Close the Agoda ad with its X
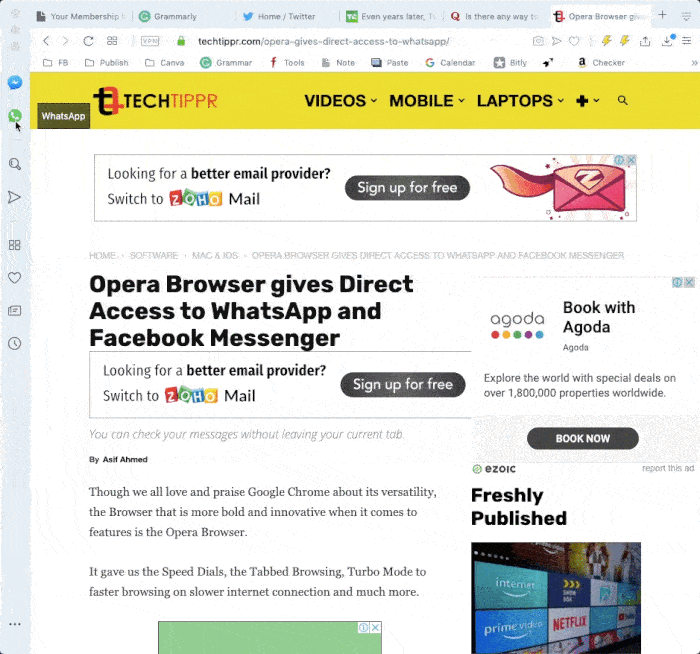Viewport: 700px width, 654px height. coord(689,282)
